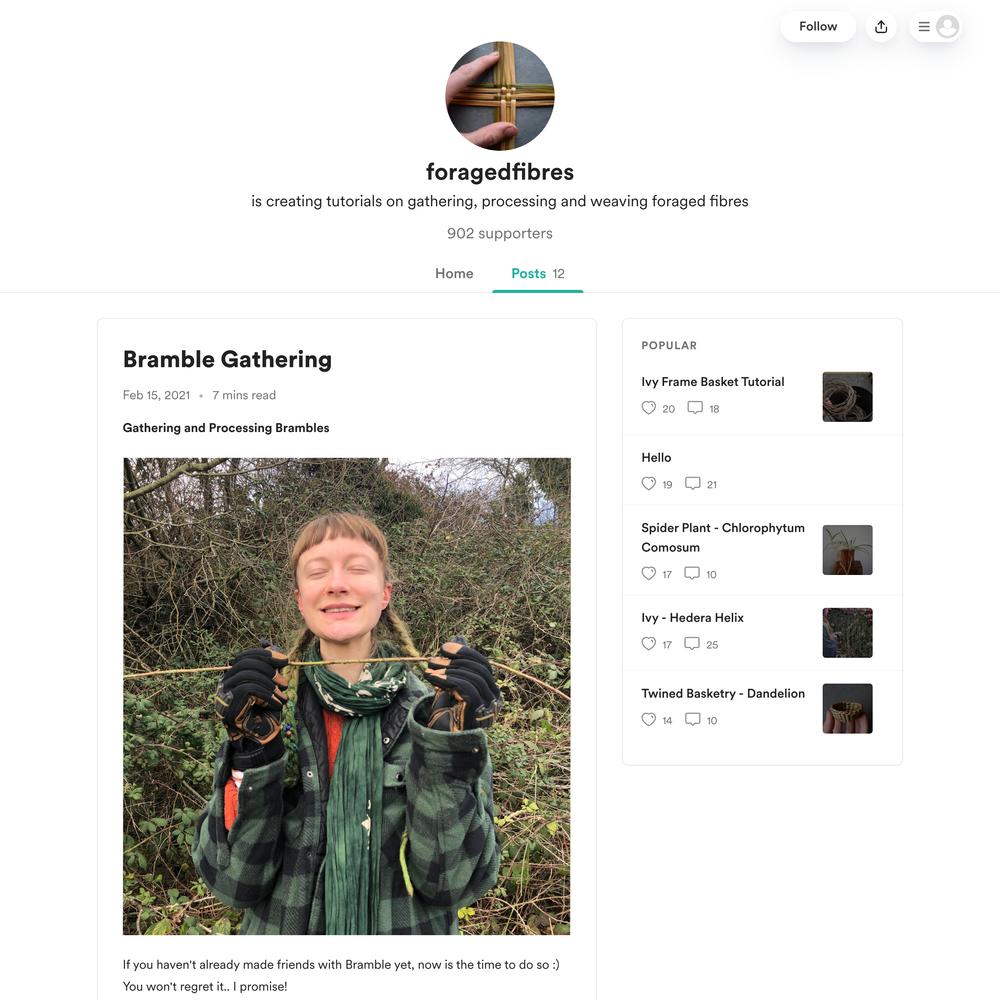Screen dimensions: 1000x1000
Task: Open the hamburger menu icon
Action: [923, 27]
